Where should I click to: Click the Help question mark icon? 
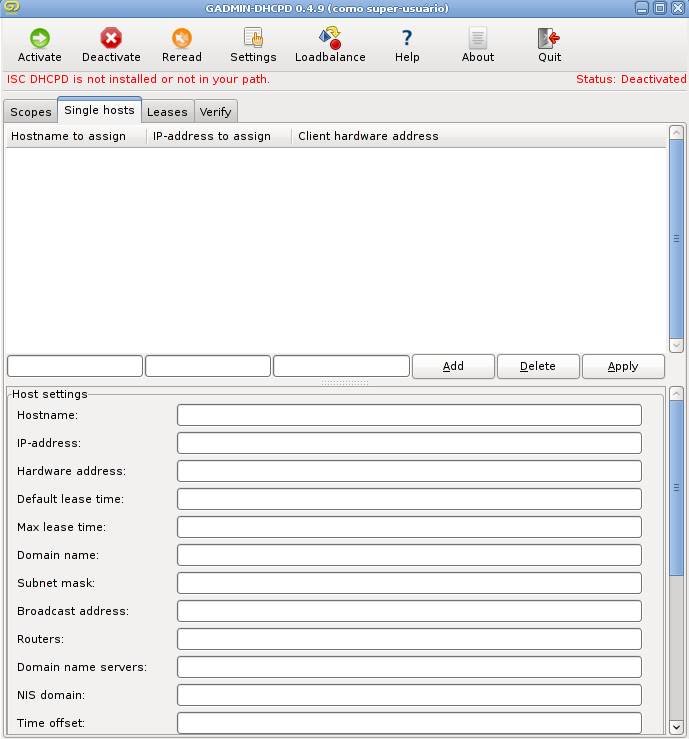tap(407, 38)
